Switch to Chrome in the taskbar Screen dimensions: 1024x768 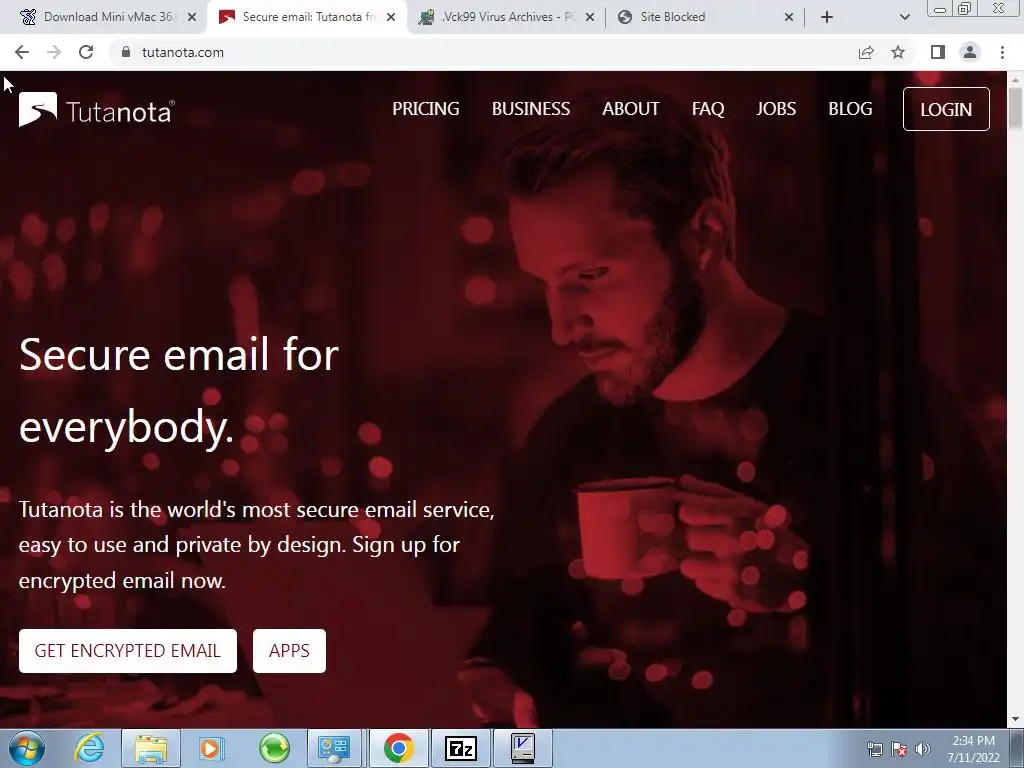[398, 748]
